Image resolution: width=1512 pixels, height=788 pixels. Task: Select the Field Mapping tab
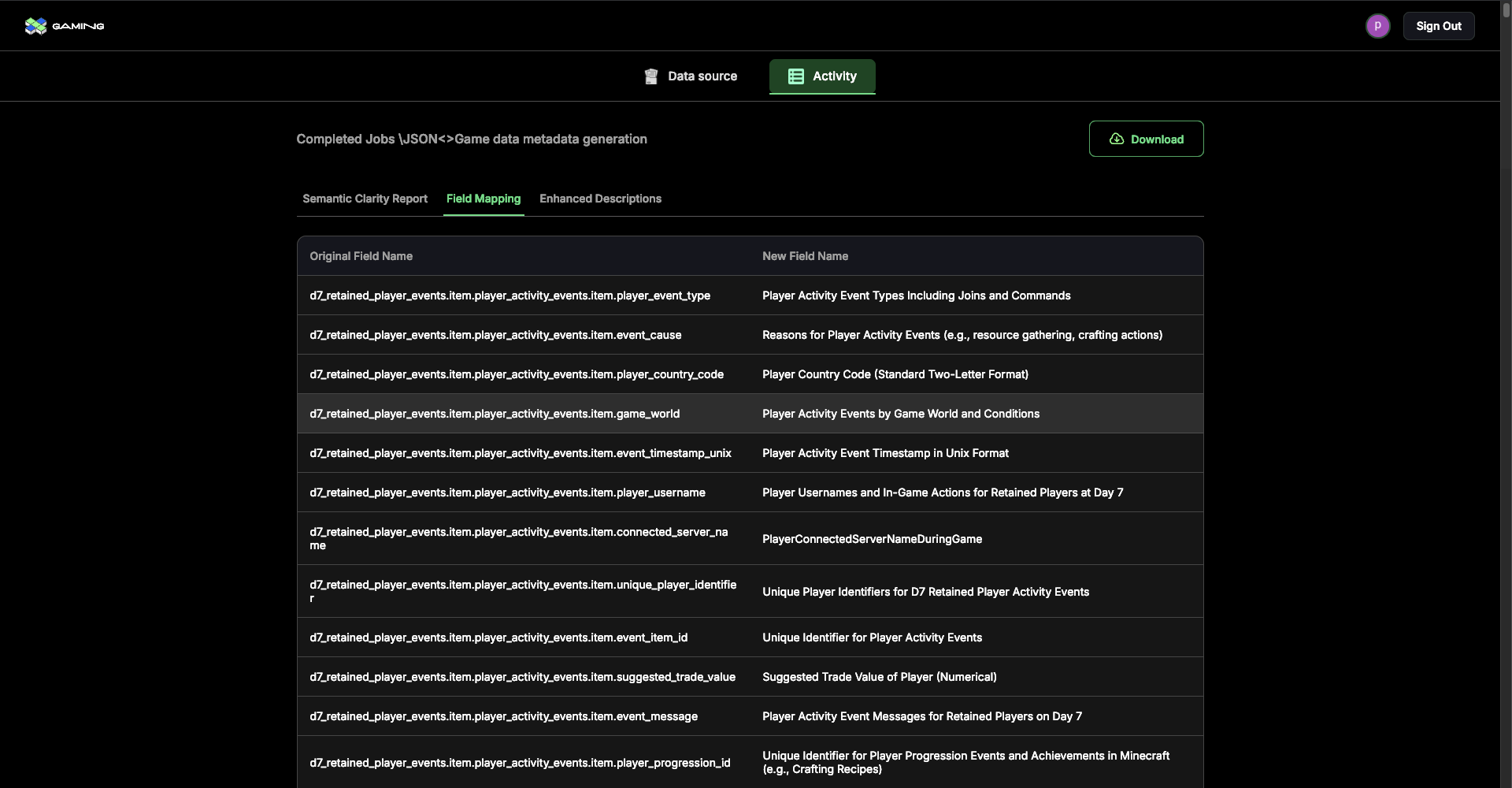[x=484, y=199]
